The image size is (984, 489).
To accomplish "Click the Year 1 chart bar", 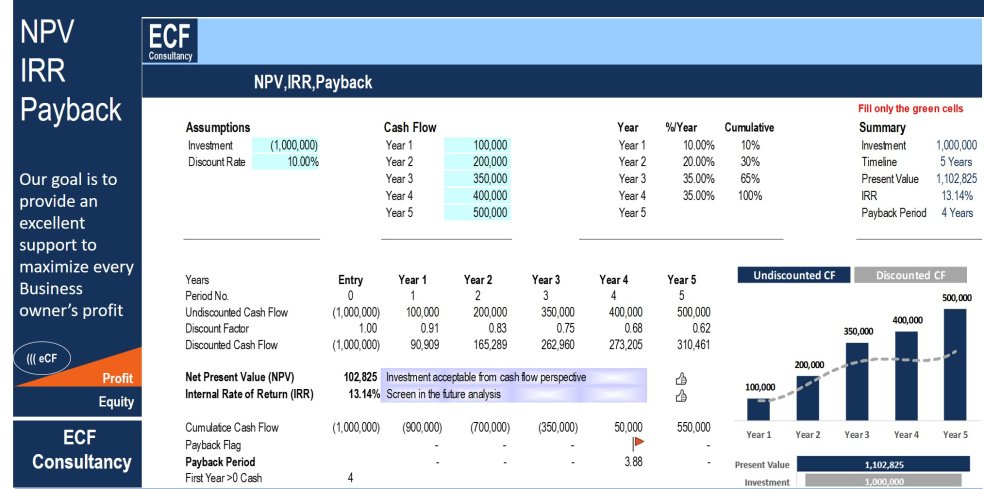I will click(x=759, y=409).
